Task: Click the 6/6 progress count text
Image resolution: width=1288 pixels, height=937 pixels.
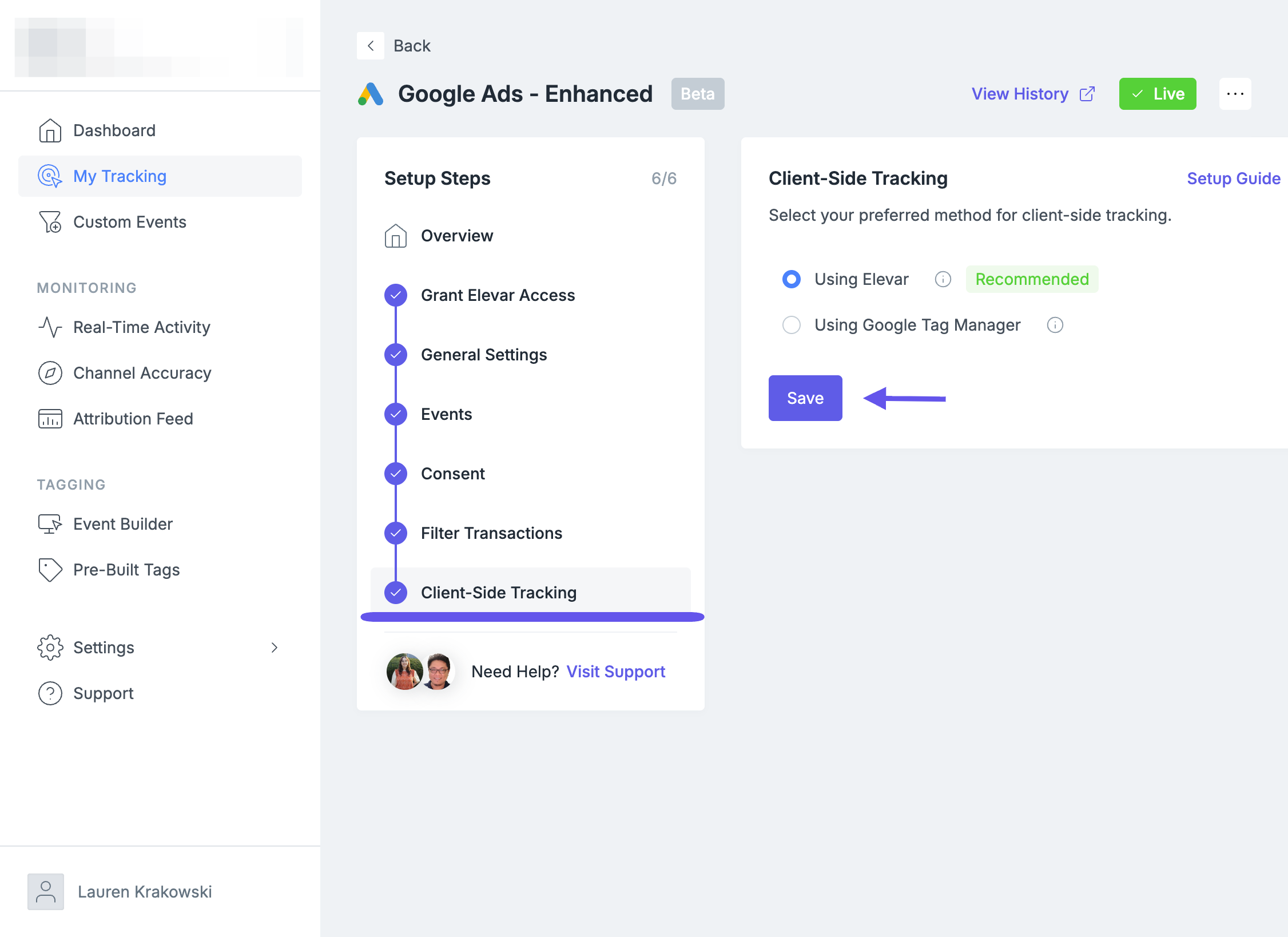Action: pos(664,178)
